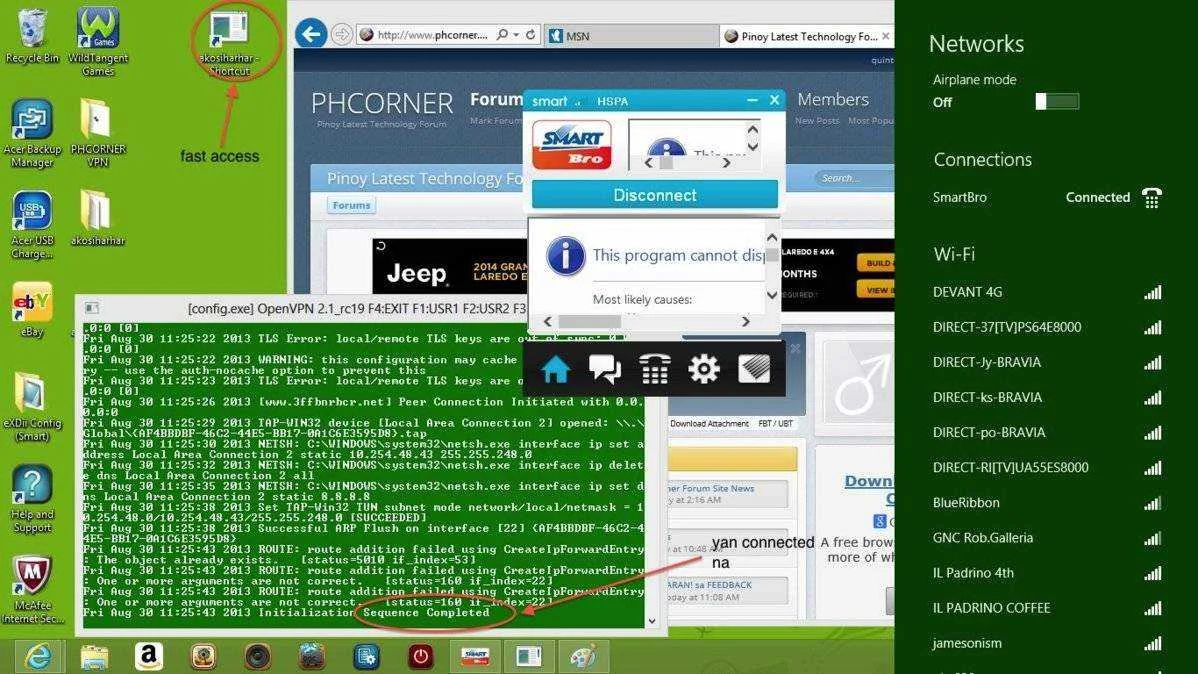Select DIRECT-Jy-BRAVIA Wi-Fi network

[x=1047, y=362]
